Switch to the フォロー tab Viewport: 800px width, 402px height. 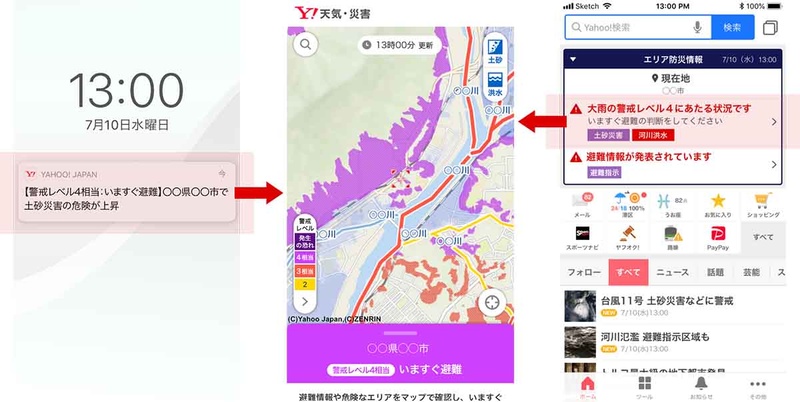[x=584, y=272]
